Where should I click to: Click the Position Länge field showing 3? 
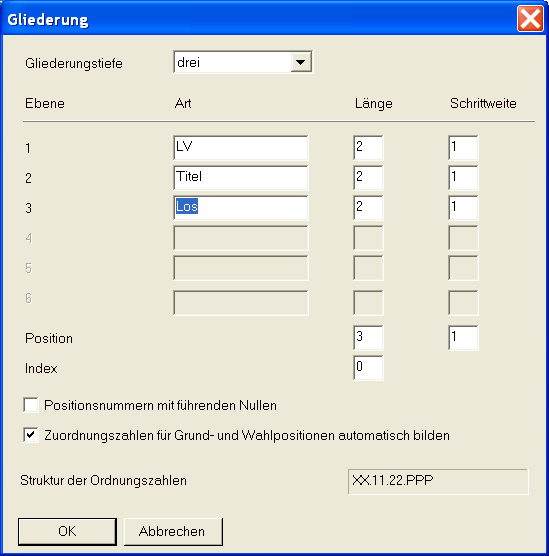368,338
